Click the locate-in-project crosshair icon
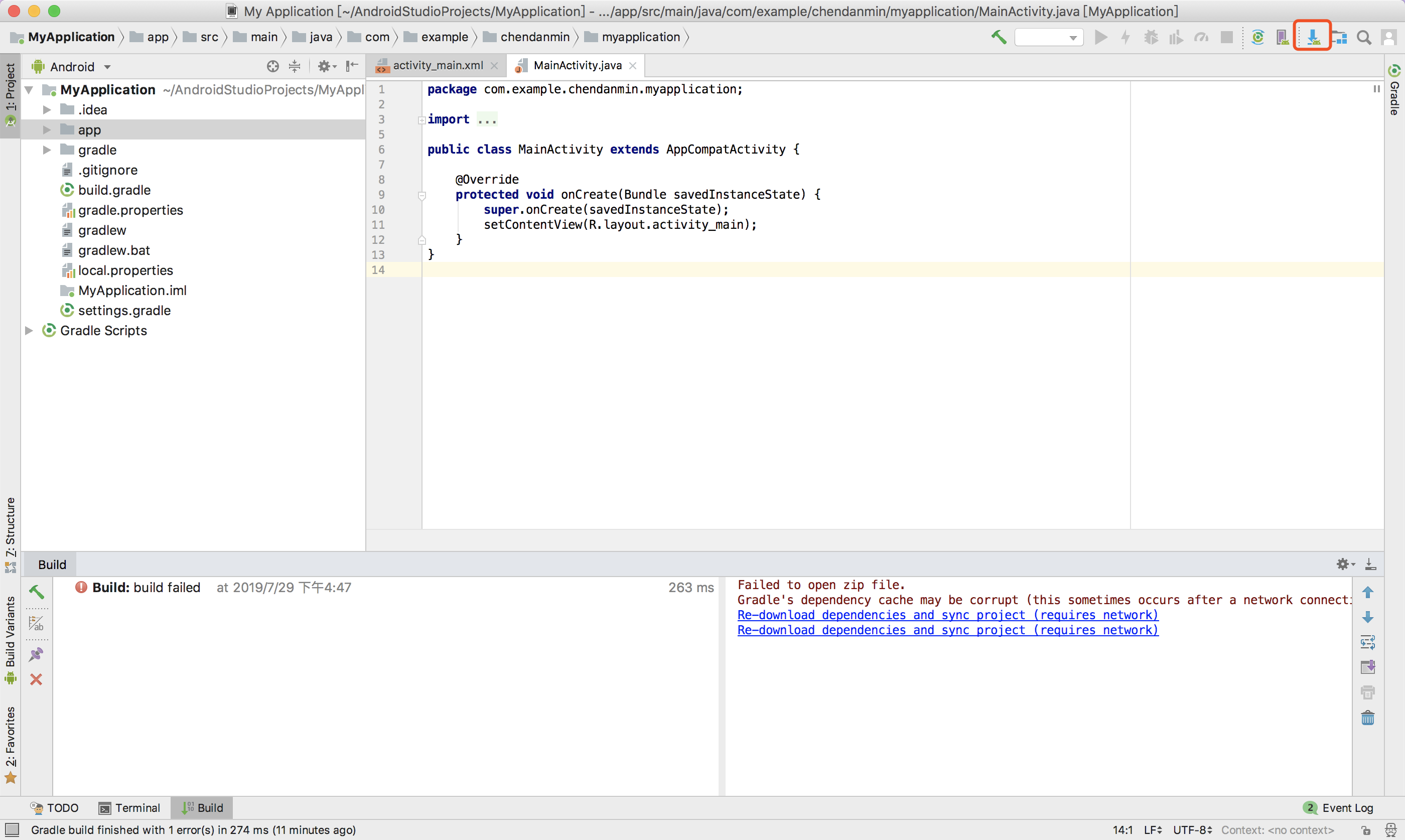This screenshot has height=840, width=1405. point(273,66)
